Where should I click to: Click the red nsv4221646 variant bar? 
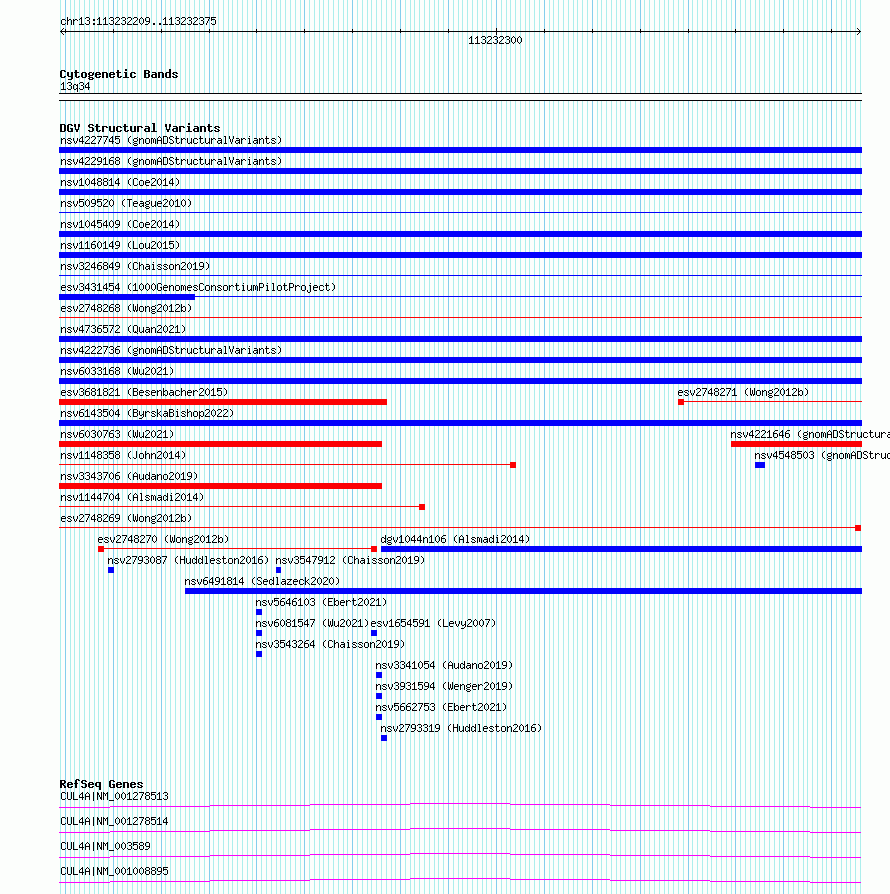click(796, 444)
